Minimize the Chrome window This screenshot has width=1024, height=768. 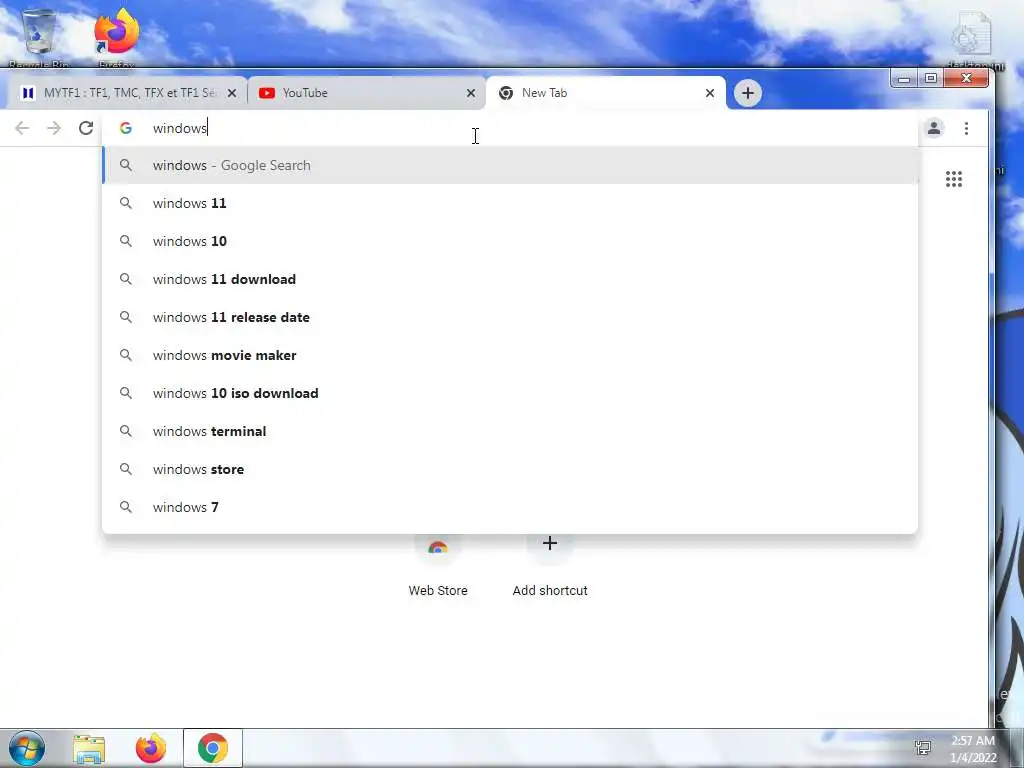tap(904, 79)
